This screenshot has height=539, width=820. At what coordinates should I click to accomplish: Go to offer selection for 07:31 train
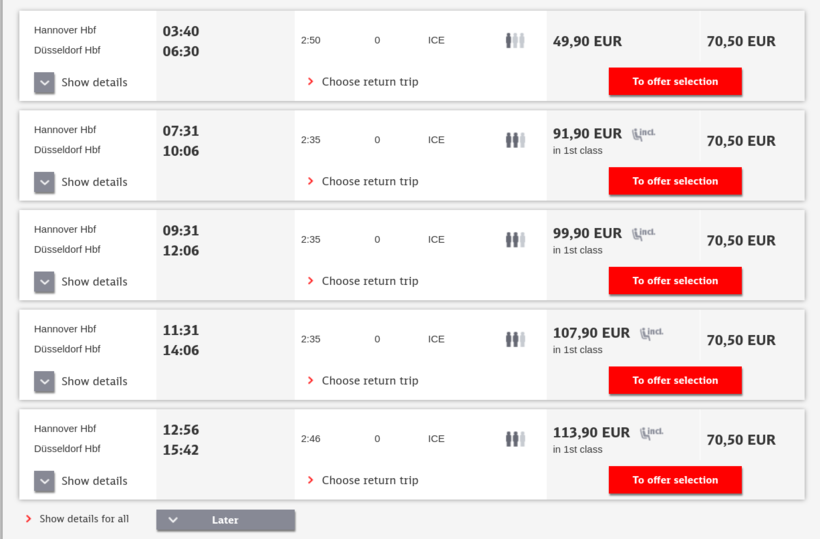[x=675, y=181]
